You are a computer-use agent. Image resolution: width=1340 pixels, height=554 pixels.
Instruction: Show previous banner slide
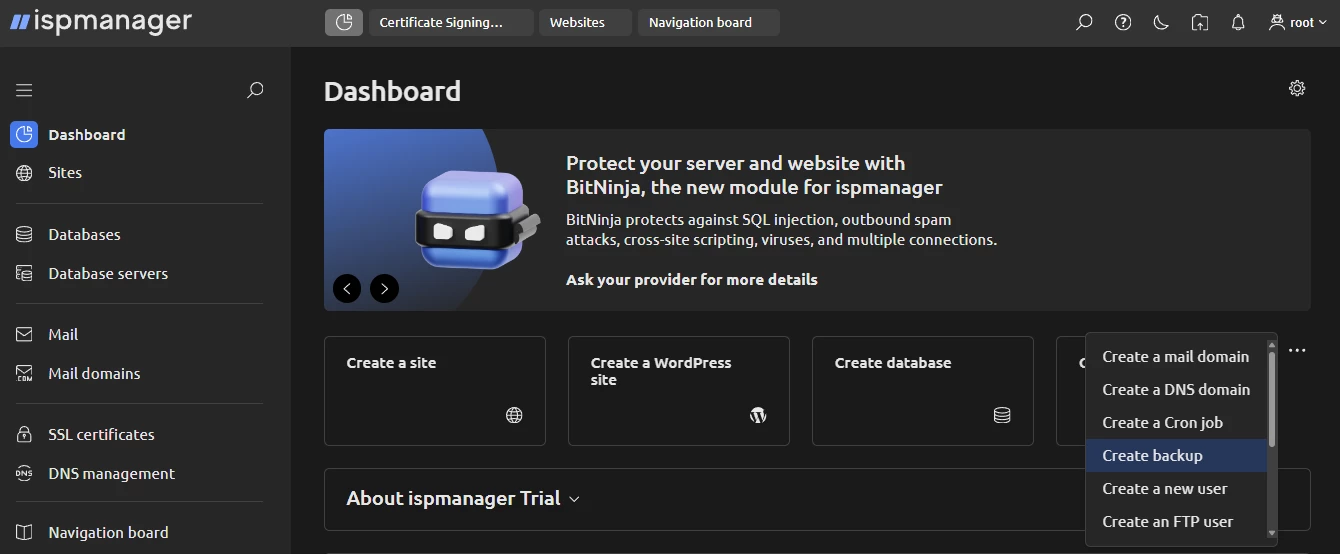pyautogui.click(x=347, y=289)
